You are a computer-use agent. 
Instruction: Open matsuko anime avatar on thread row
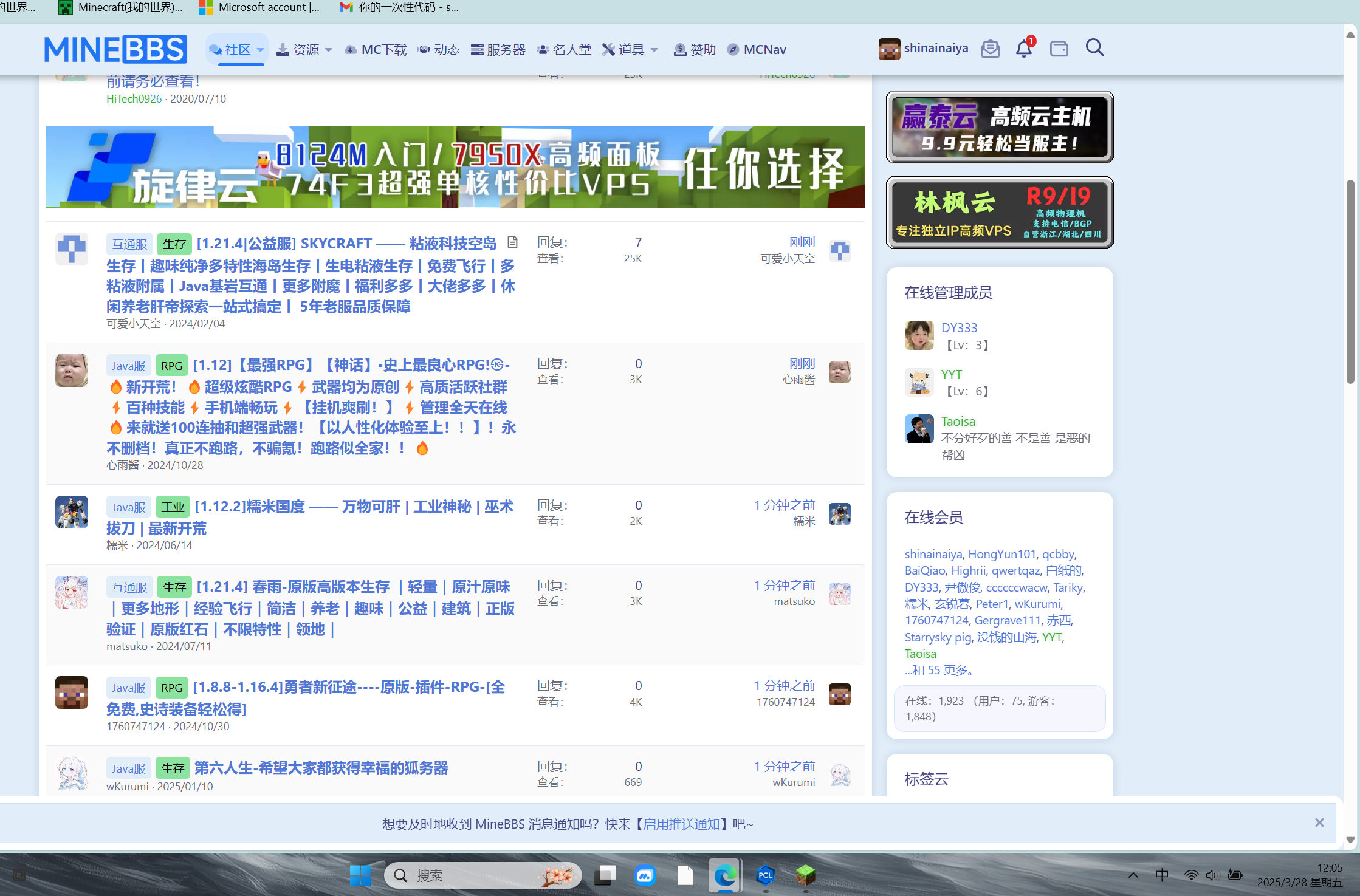coord(72,592)
